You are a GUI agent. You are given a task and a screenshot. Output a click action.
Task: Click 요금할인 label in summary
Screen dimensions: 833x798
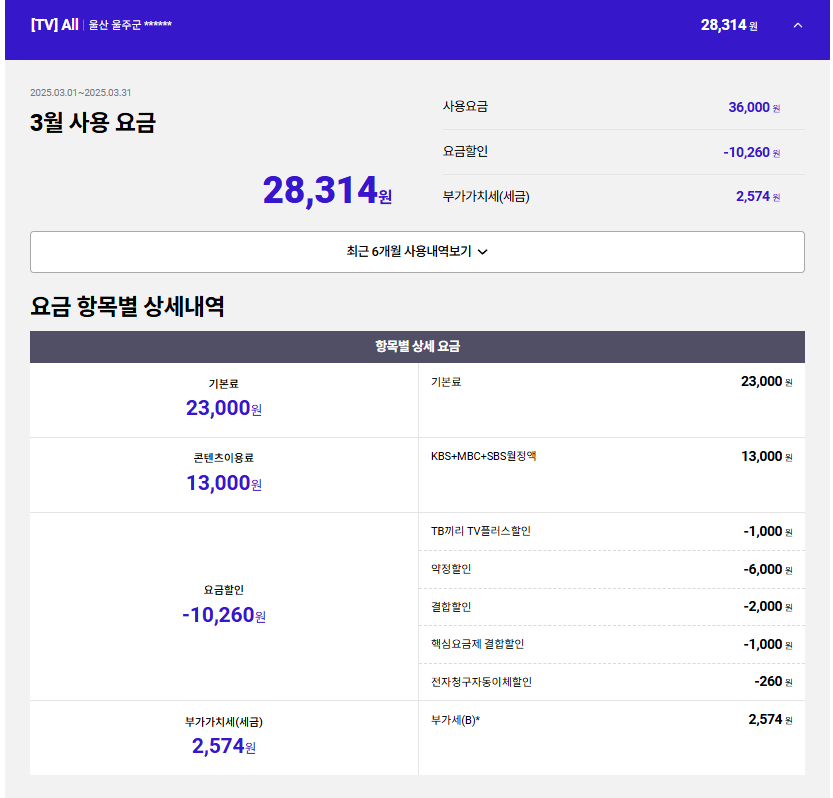point(465,151)
